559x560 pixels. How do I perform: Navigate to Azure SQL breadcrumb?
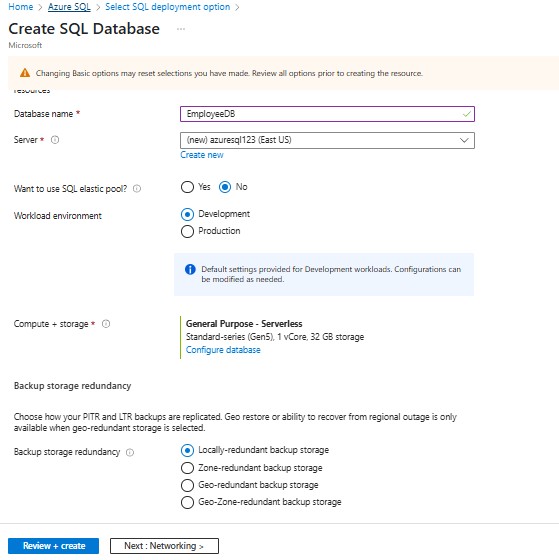pos(69,7)
